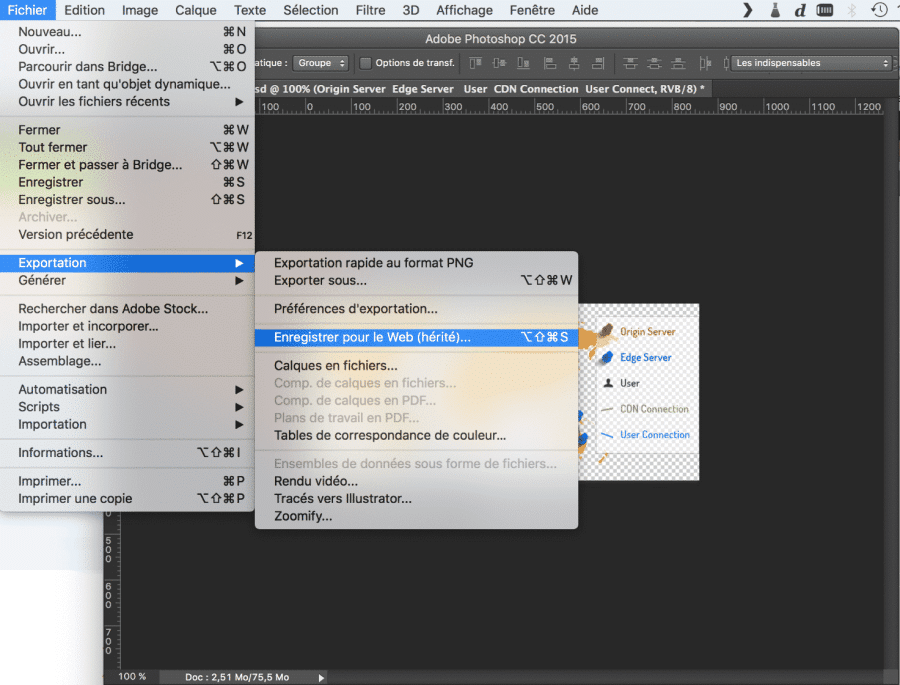Click the align horizontal centers icon

point(574,63)
